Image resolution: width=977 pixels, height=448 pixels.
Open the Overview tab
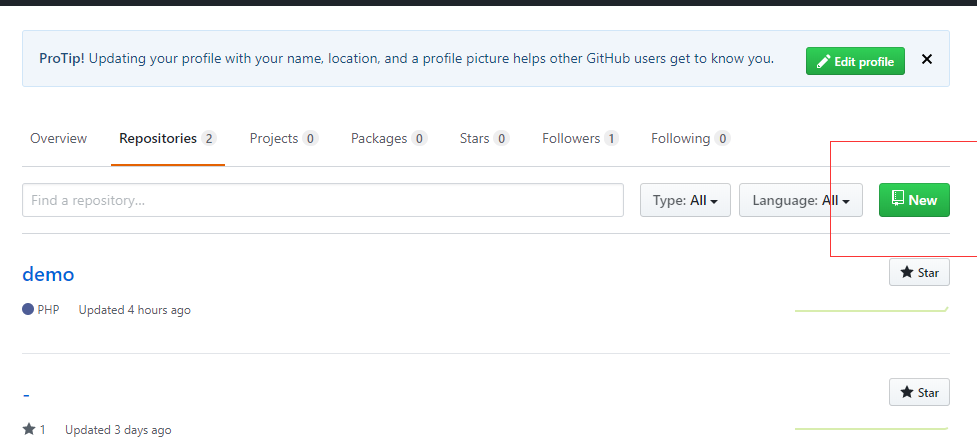(x=59, y=138)
